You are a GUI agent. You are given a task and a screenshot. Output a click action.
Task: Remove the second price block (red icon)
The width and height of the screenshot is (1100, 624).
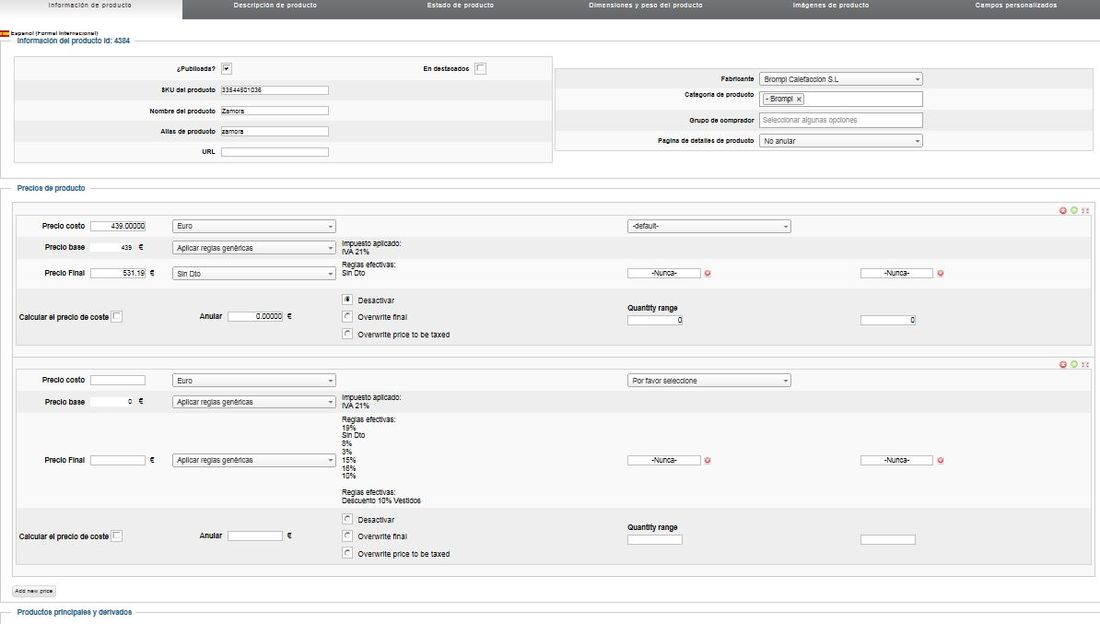tap(1063, 364)
